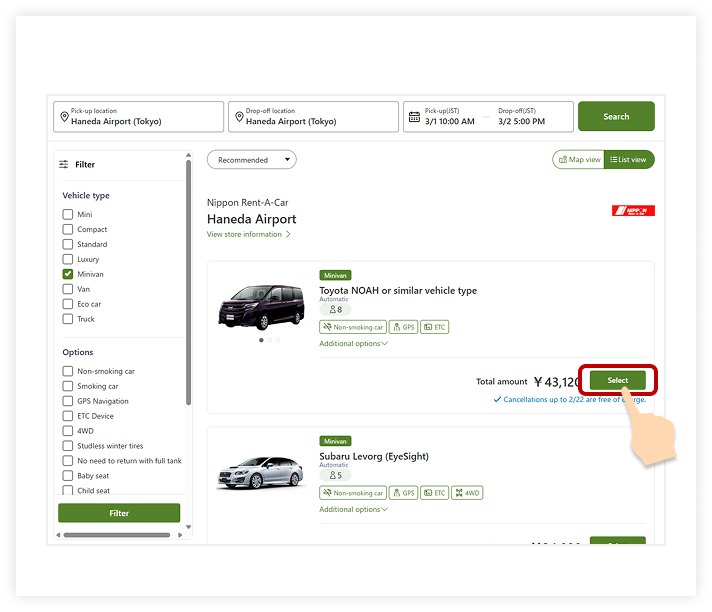The image size is (712, 612).
Task: Check the Mini vehicle type
Action: 68,214
